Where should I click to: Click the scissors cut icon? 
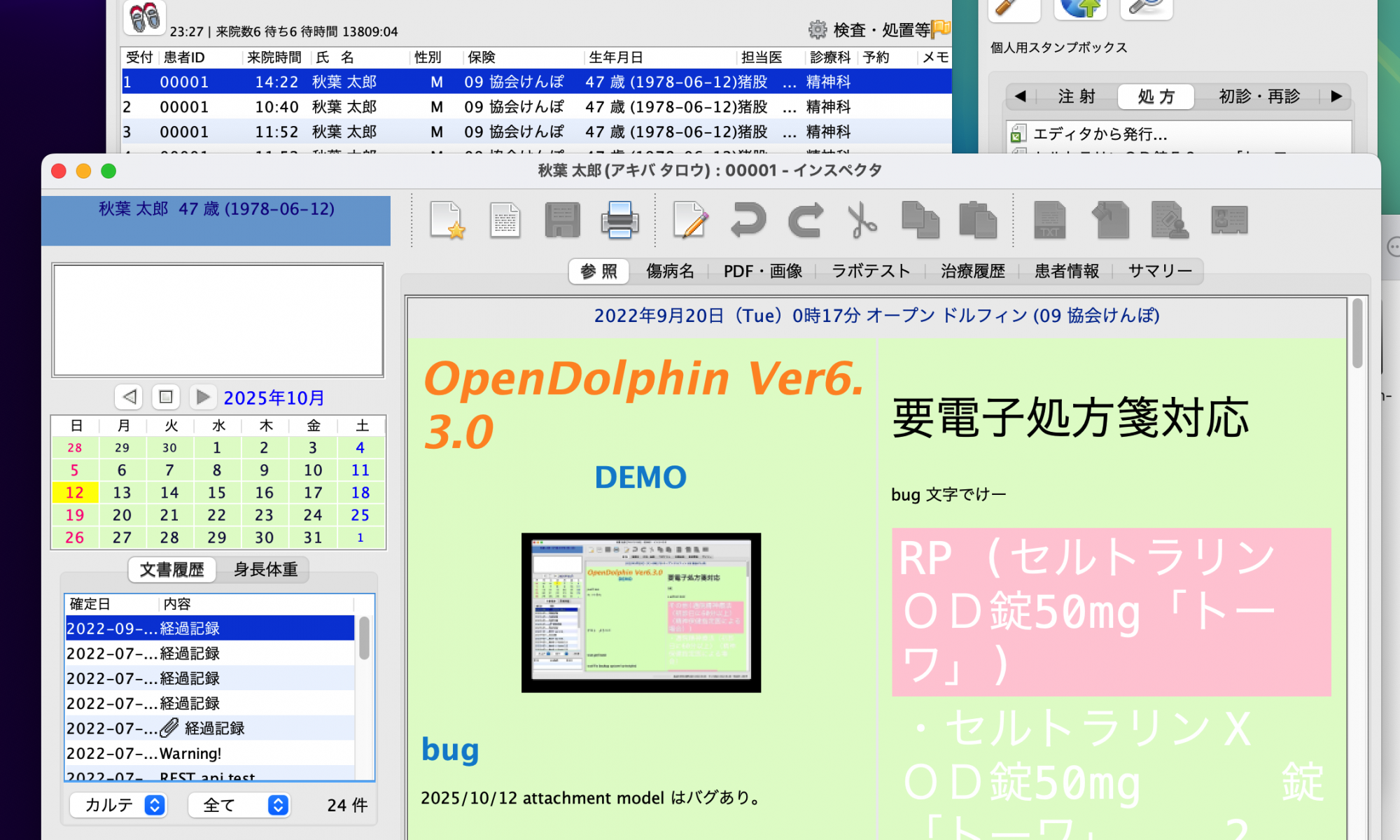(x=862, y=220)
